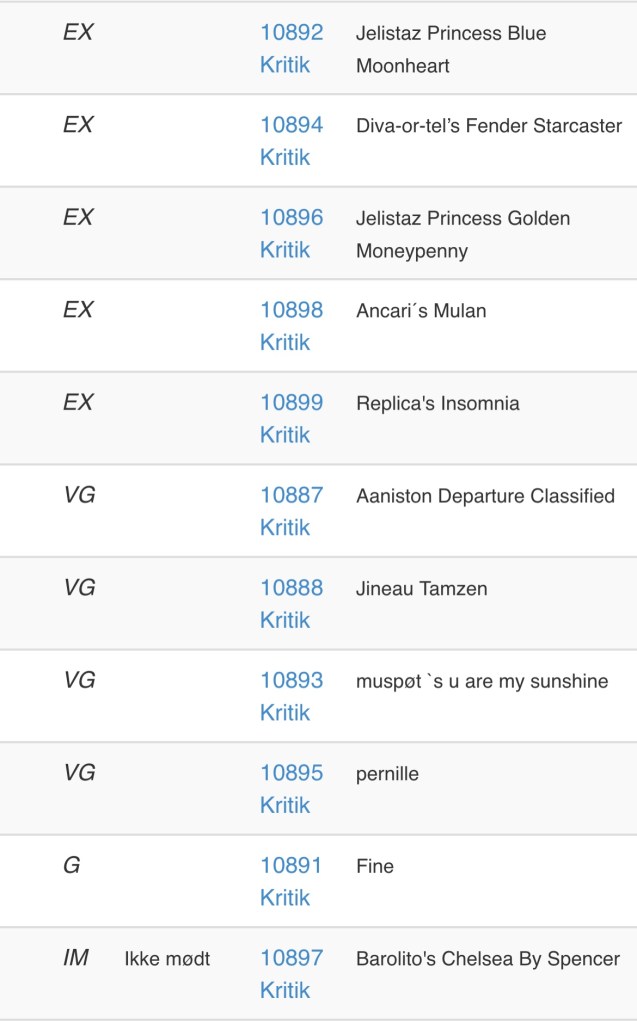Open Kritik for Replica's Insomnia
Viewport: 637px width, 1023px height.
click(285, 435)
